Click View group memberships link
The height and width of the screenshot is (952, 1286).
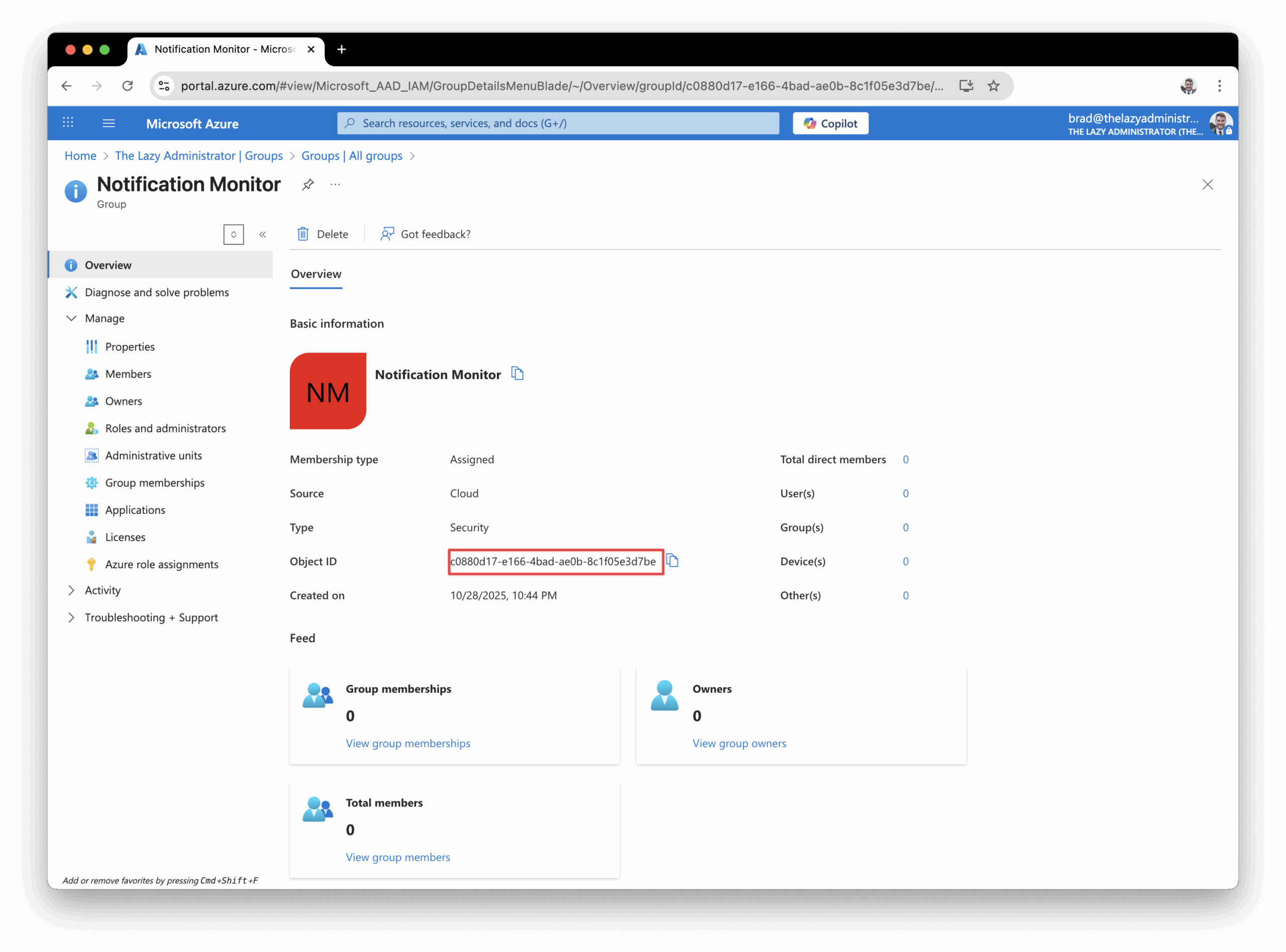pyautogui.click(x=408, y=744)
